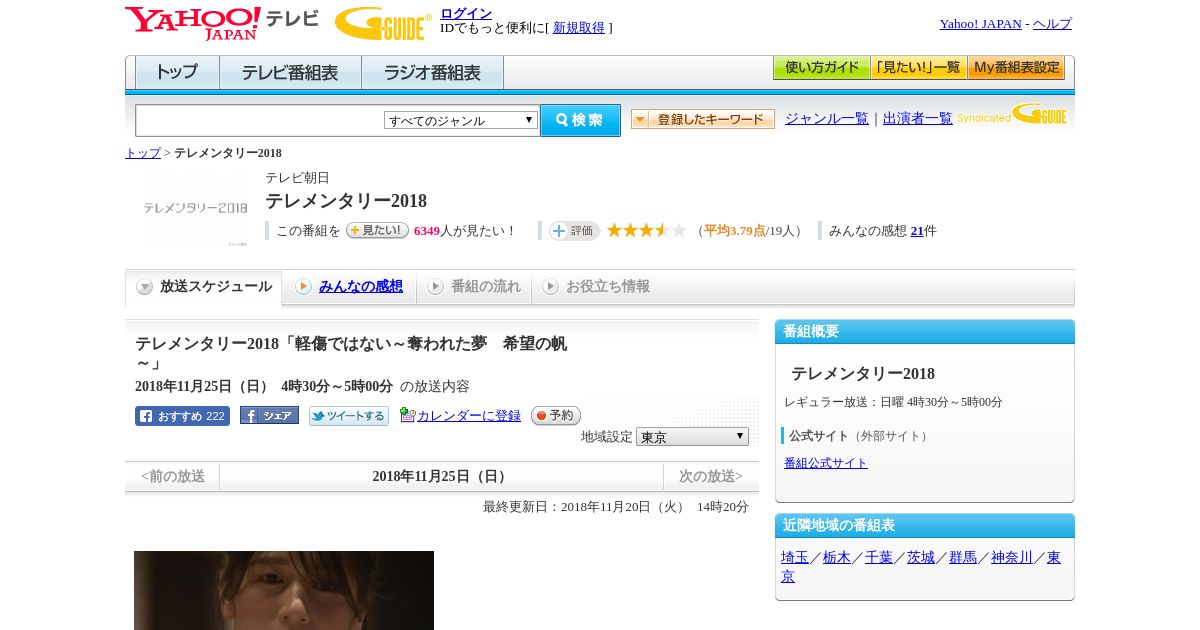Click テレメンタリー2018 program thumbnail
The height and width of the screenshot is (630, 1200).
click(196, 208)
